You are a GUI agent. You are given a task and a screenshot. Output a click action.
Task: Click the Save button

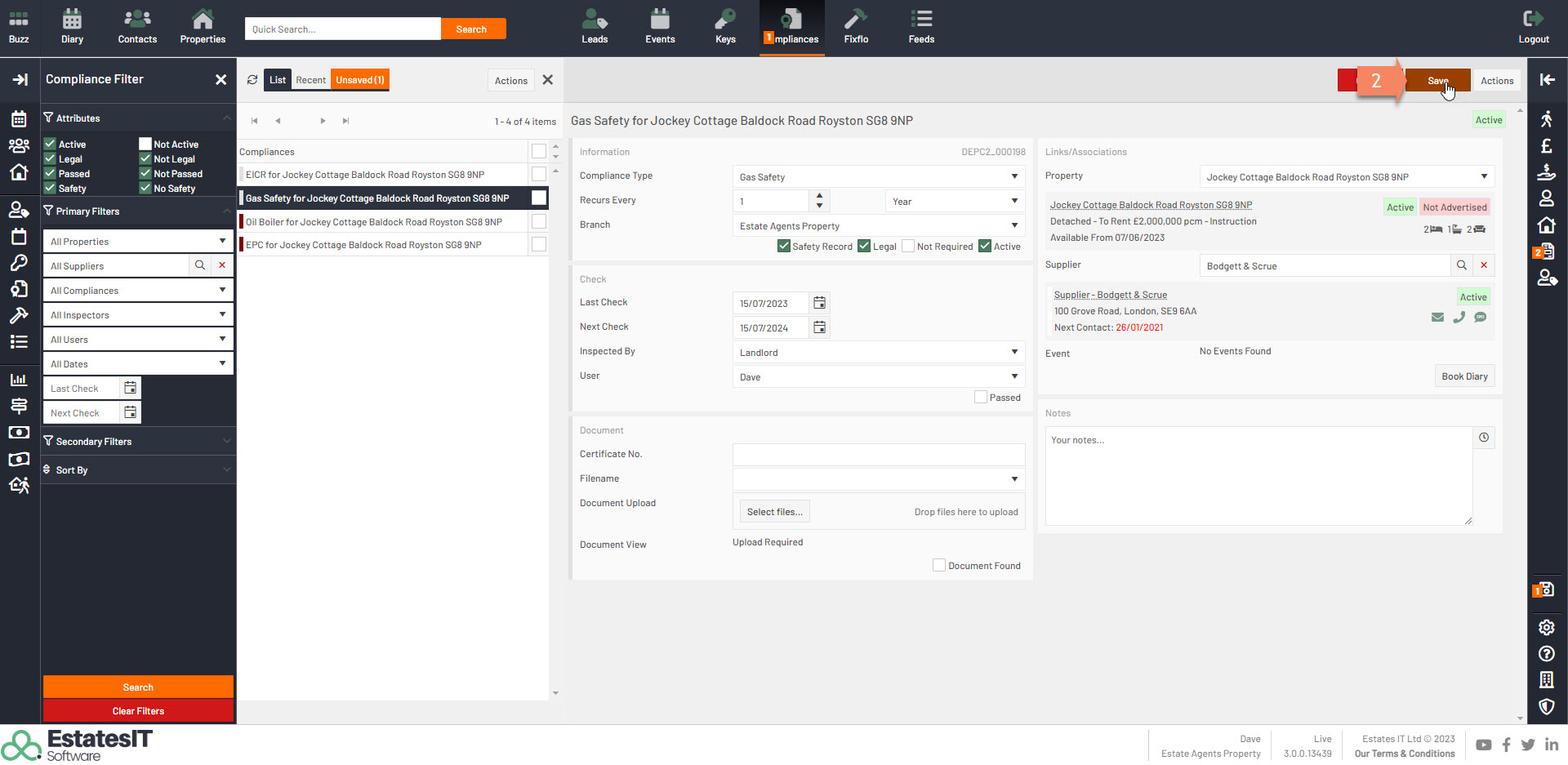coord(1437,80)
